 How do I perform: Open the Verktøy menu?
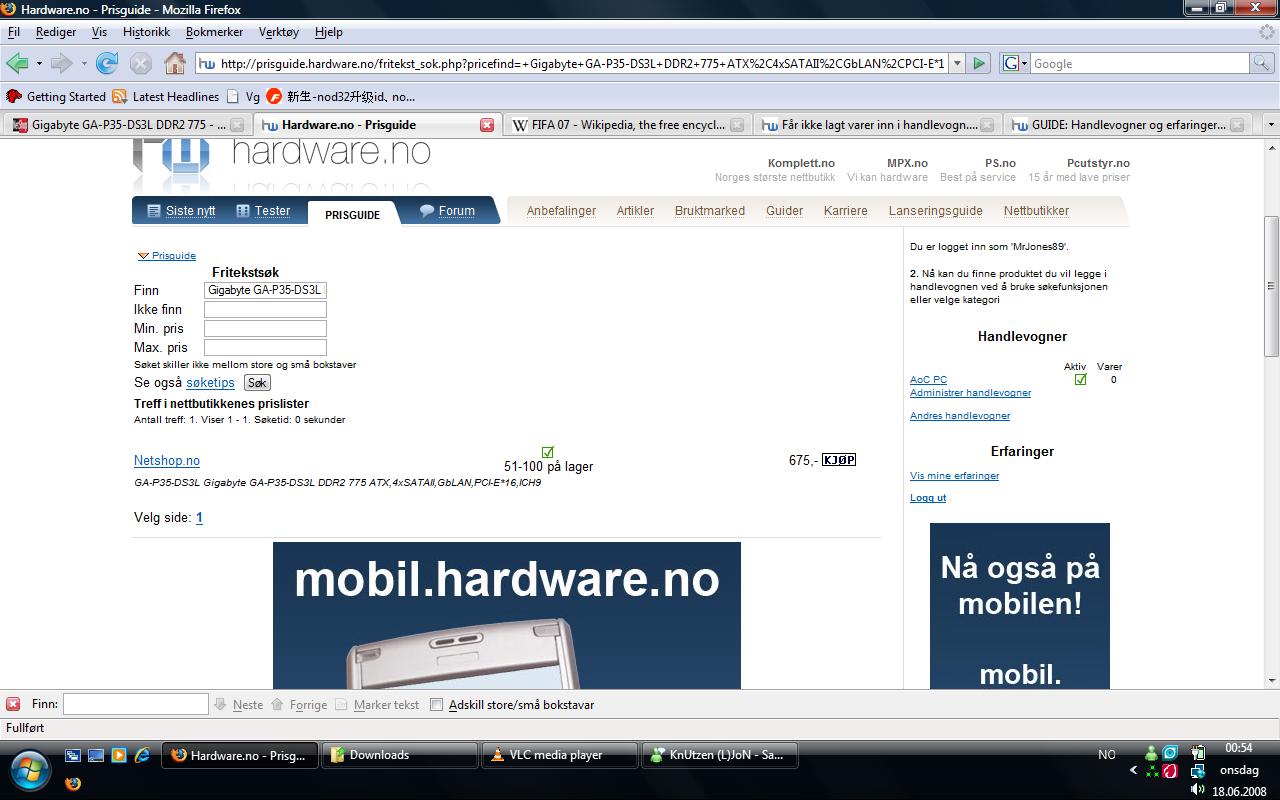point(279,32)
